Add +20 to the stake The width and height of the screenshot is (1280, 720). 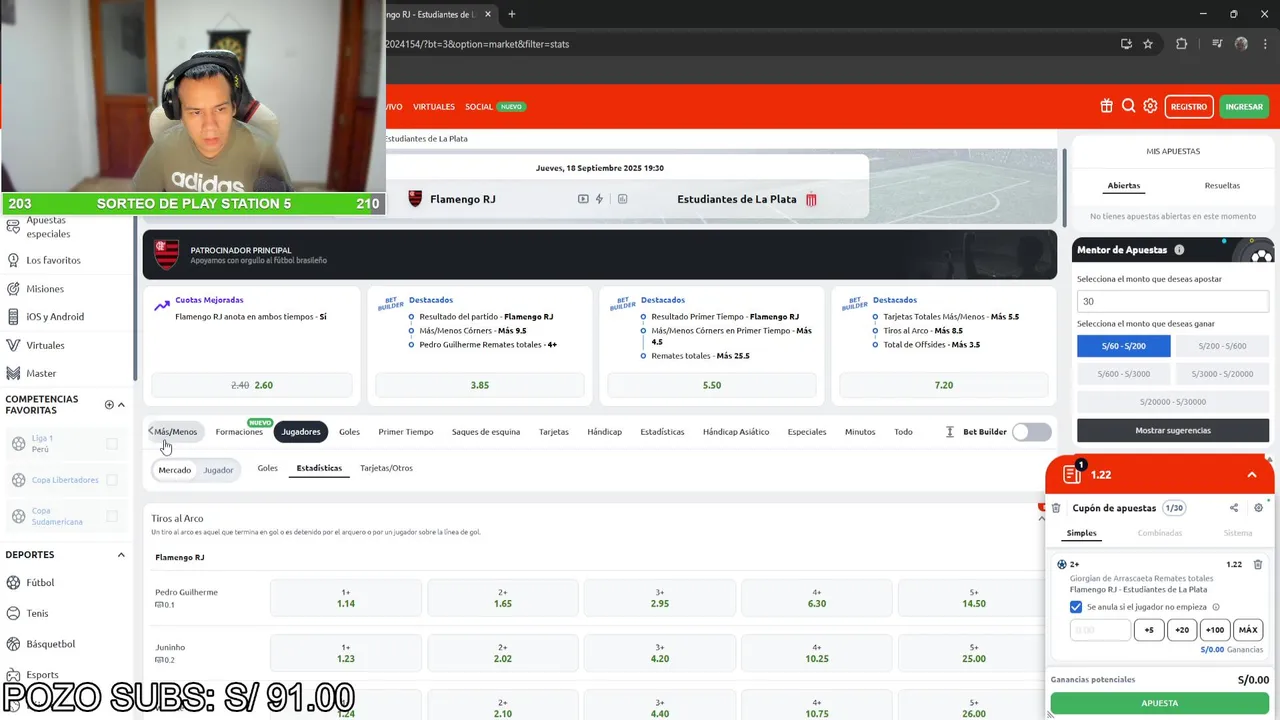pos(1182,630)
